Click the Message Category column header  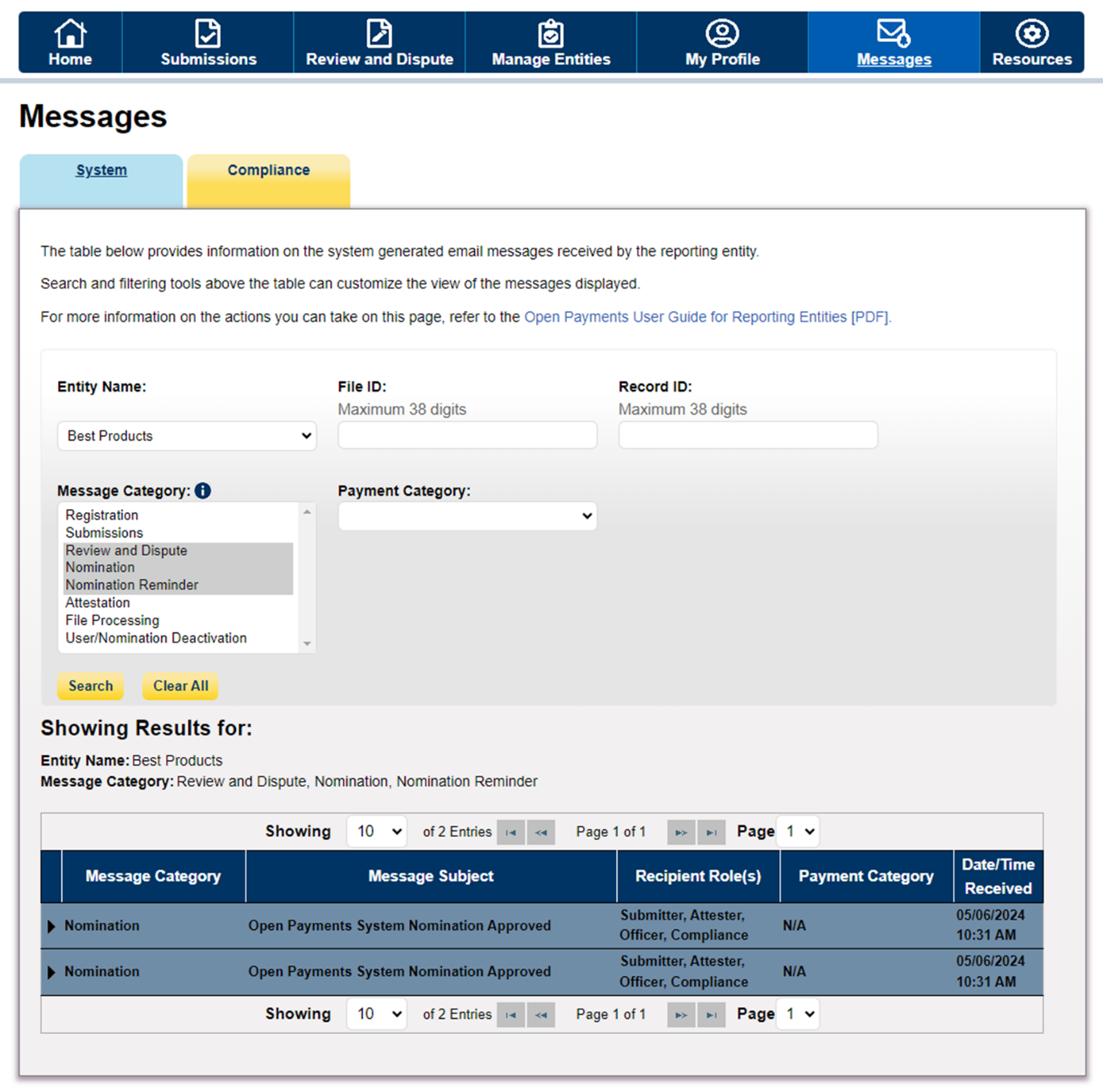tap(153, 876)
